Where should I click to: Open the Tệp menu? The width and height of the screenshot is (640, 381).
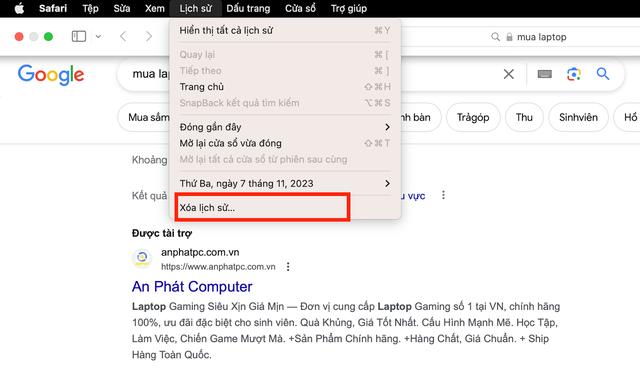pos(90,8)
